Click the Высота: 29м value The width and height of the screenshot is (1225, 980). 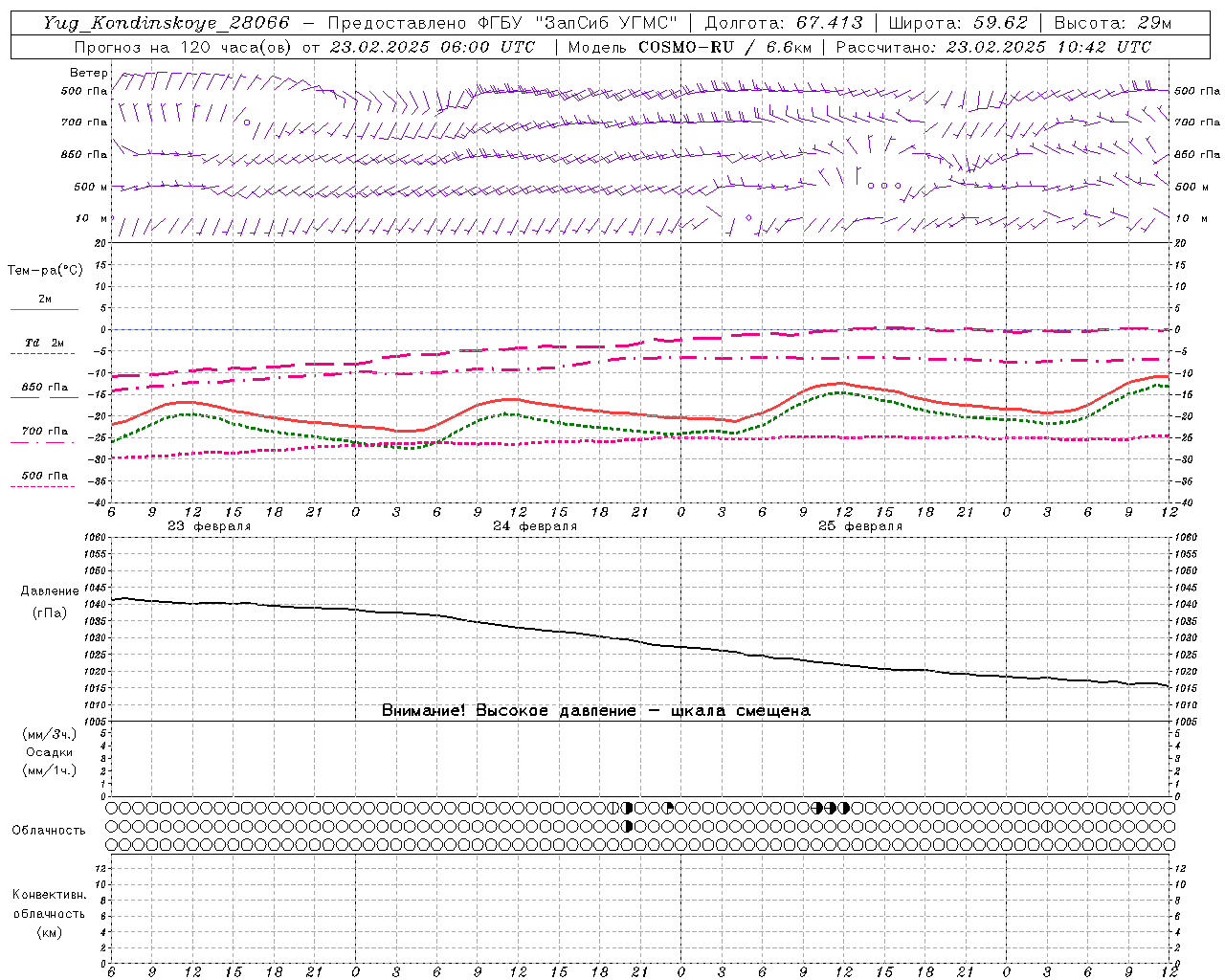point(1112,23)
